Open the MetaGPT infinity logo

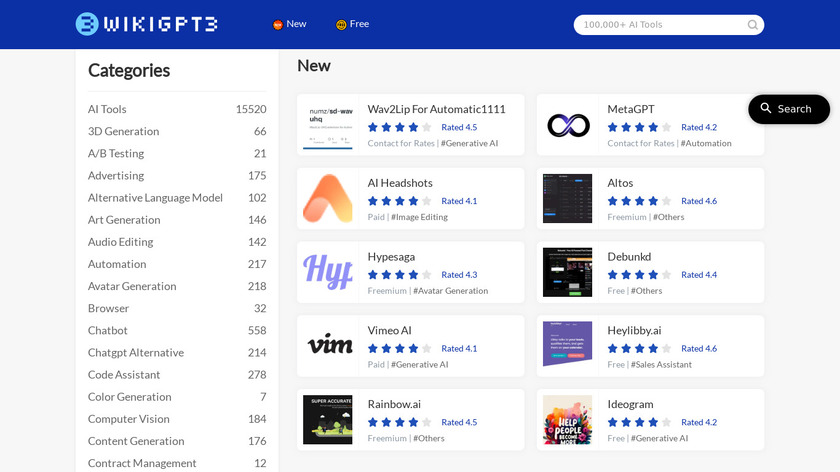(568, 125)
